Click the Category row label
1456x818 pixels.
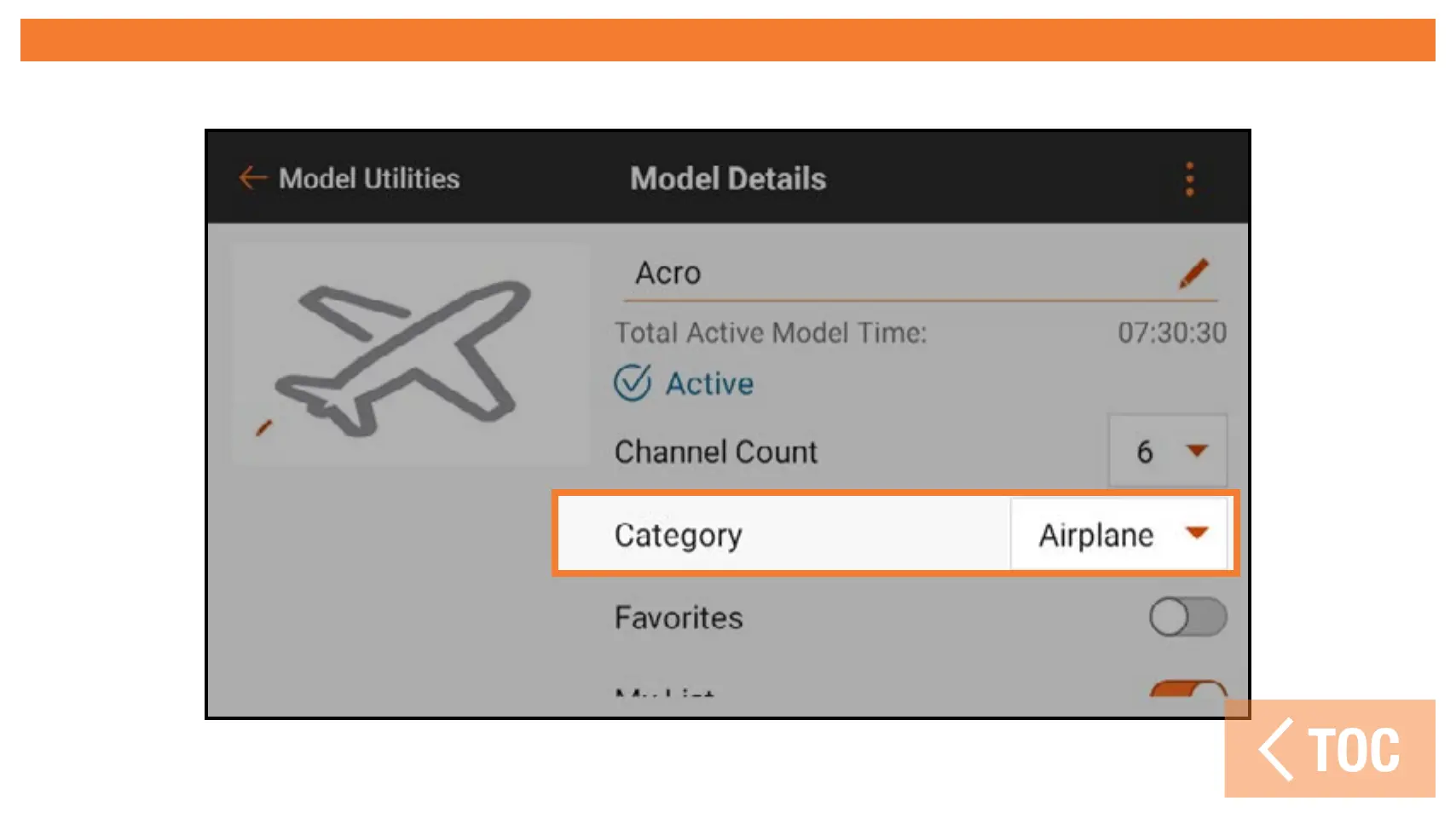pos(679,535)
